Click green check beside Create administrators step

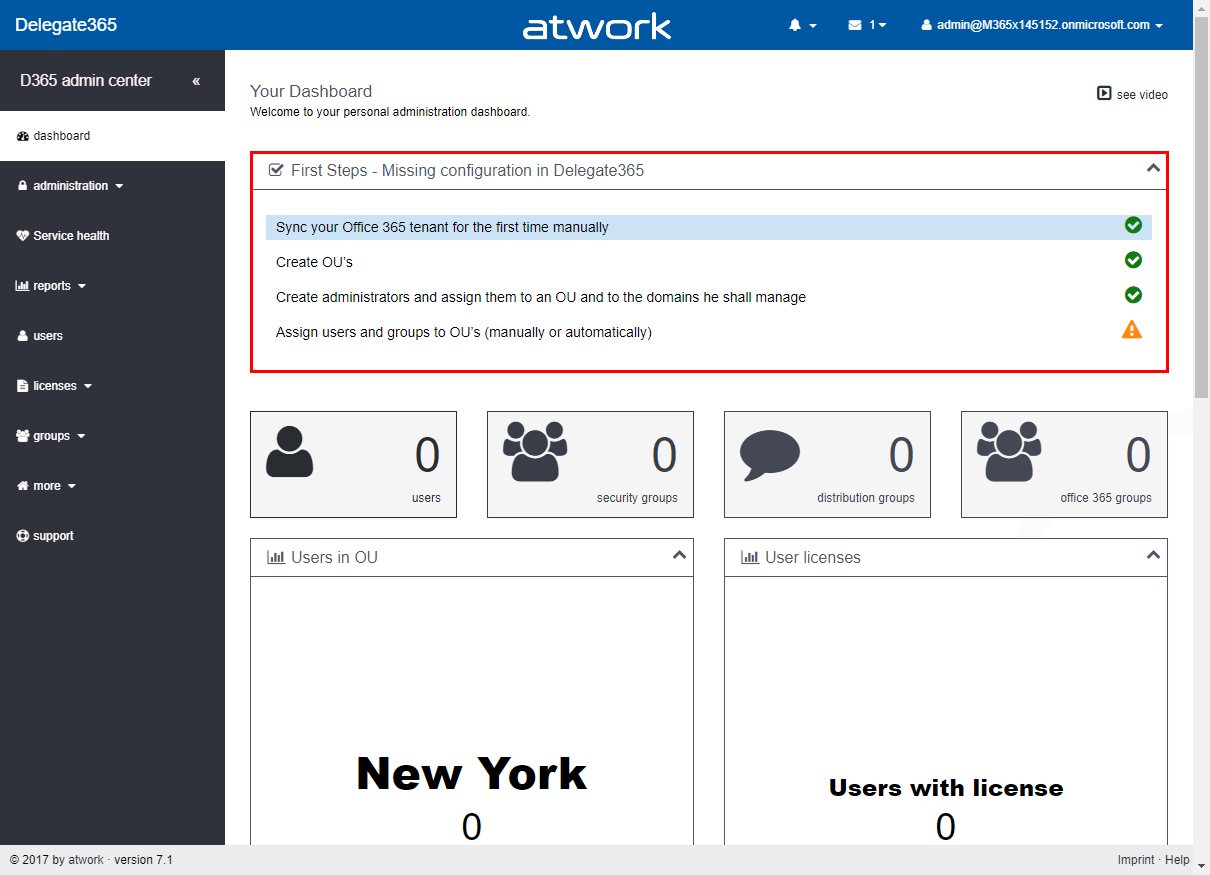click(1133, 295)
